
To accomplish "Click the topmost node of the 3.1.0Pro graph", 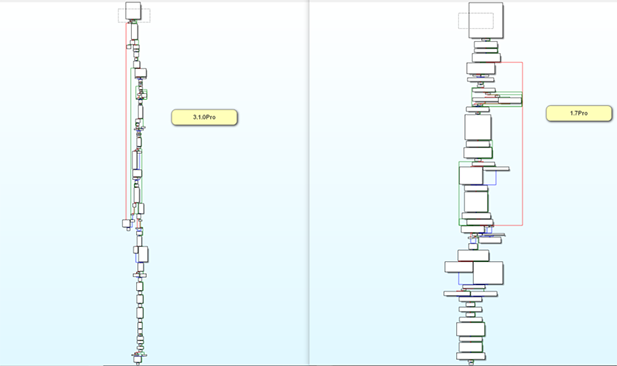I will [133, 11].
